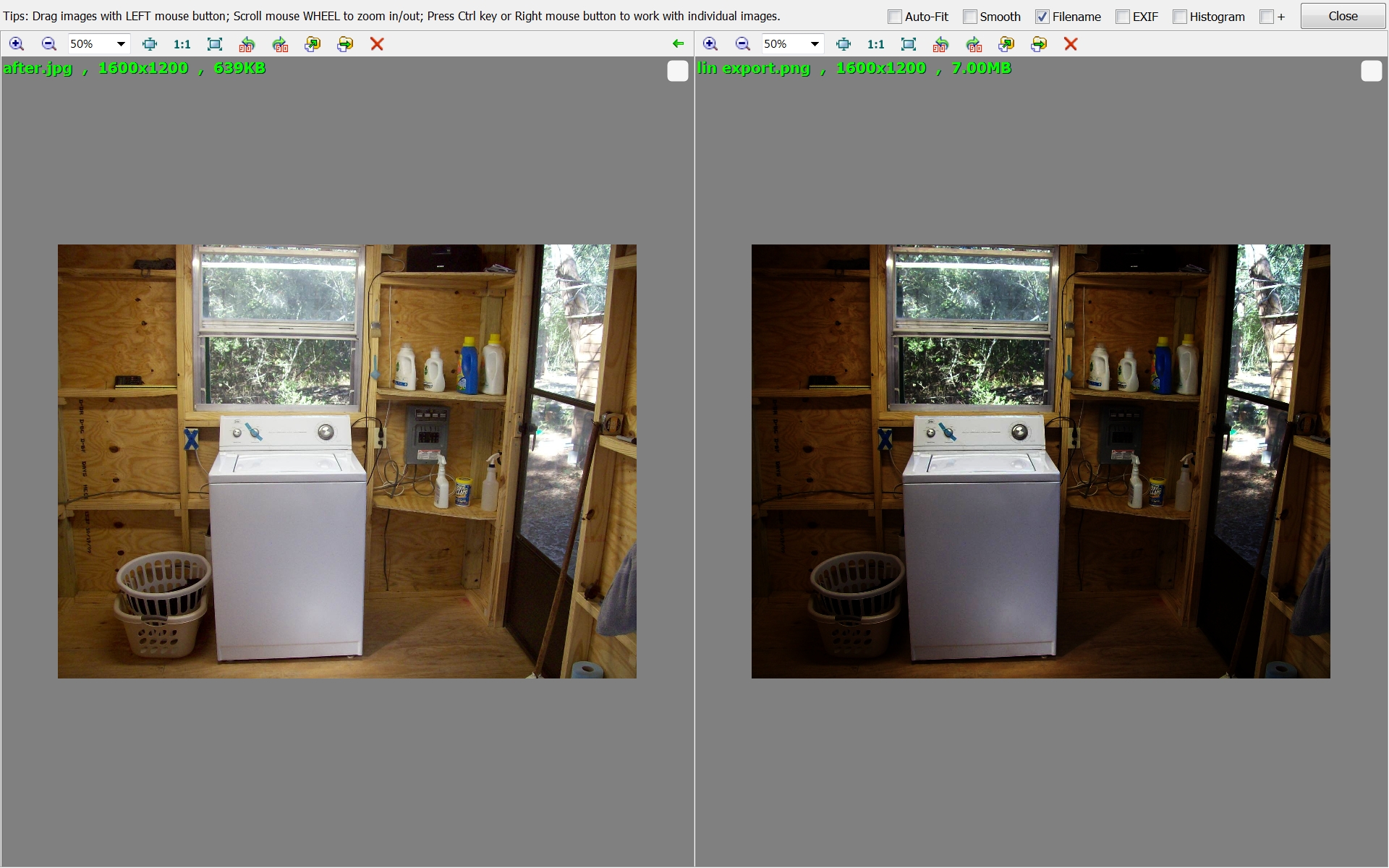Zoom in on after.jpg image
Image resolution: width=1389 pixels, height=868 pixels.
(16, 44)
